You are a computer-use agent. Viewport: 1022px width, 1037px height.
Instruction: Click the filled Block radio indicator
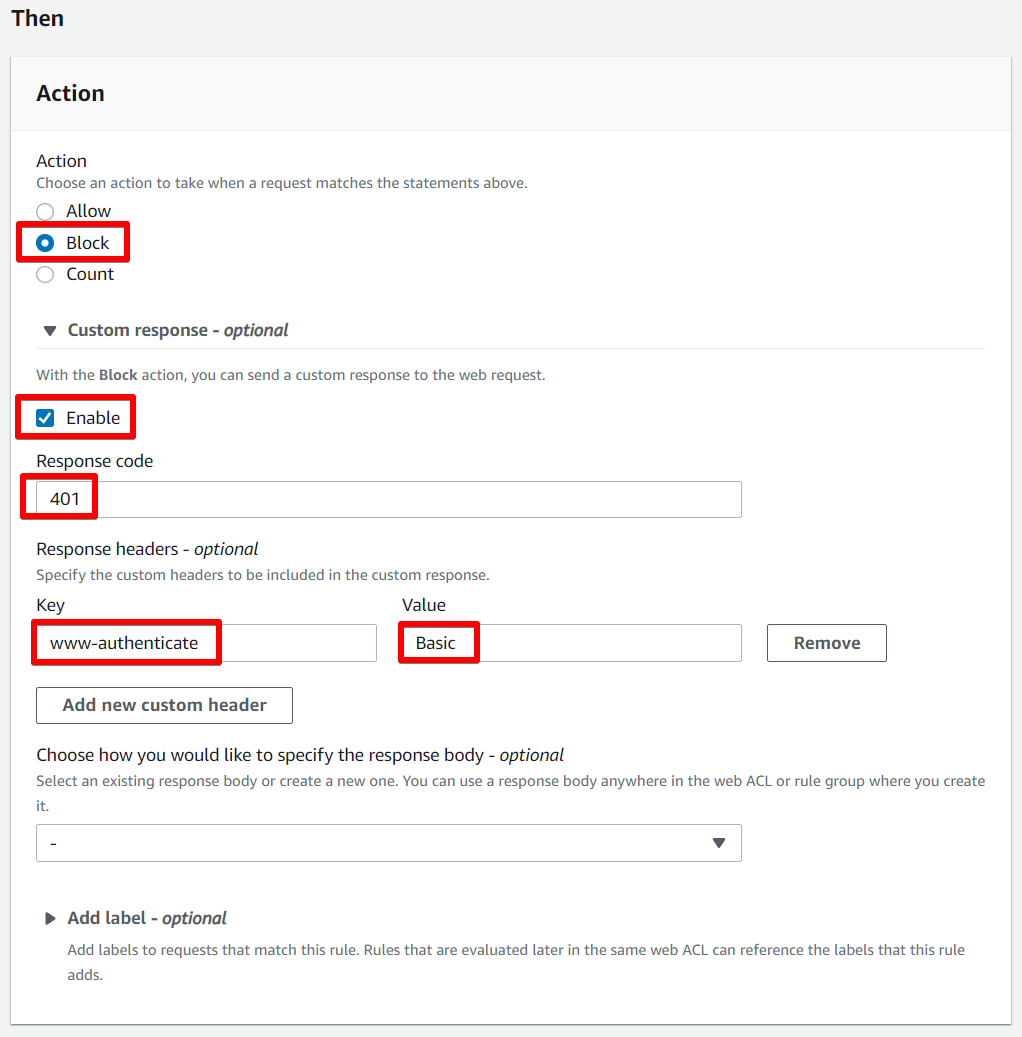(44, 242)
